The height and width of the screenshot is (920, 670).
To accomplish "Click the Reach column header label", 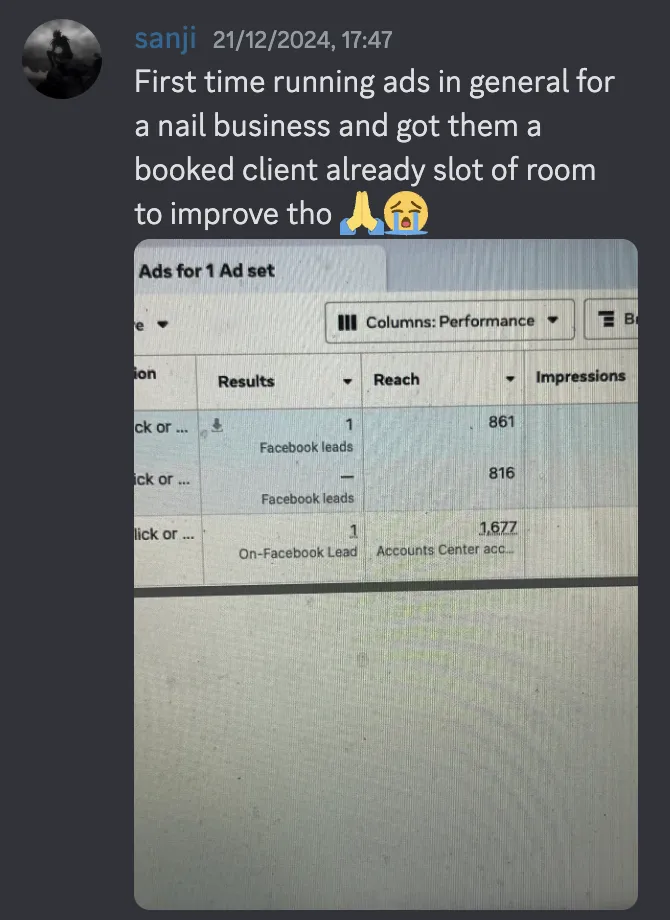I will (397, 380).
